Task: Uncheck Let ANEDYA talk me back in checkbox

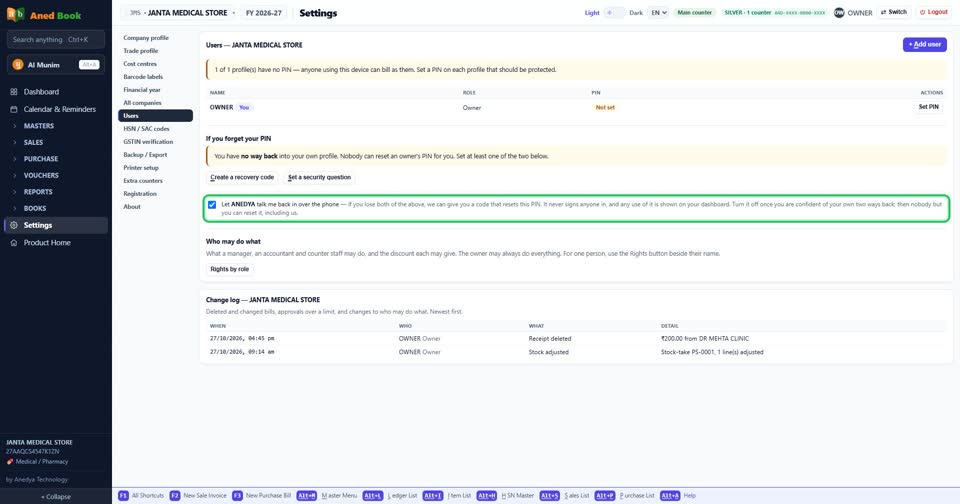Action: [212, 205]
